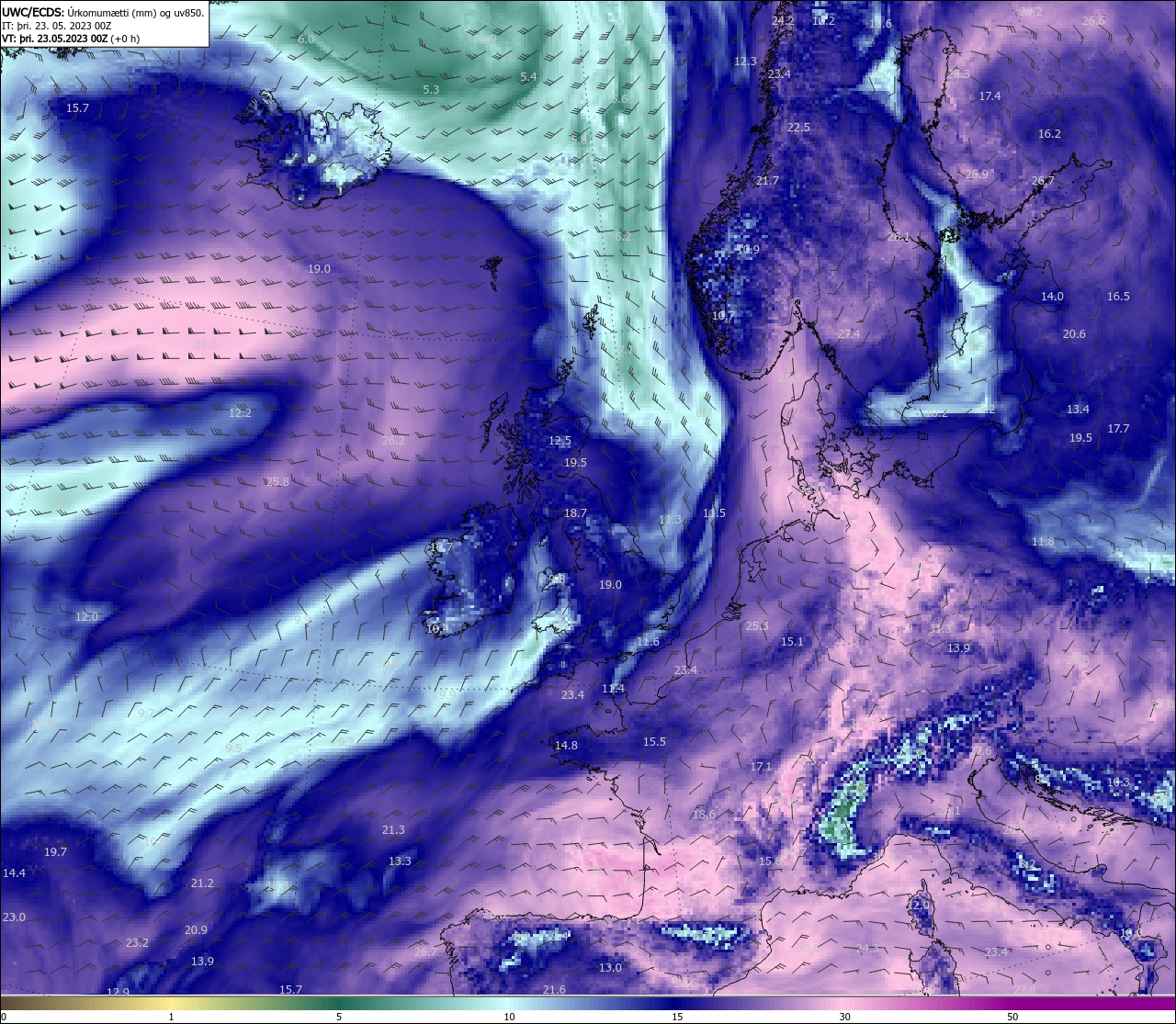This screenshot has height=1024, width=1176.
Task: Pick the '18.7' value on the map
Action: [x=575, y=513]
